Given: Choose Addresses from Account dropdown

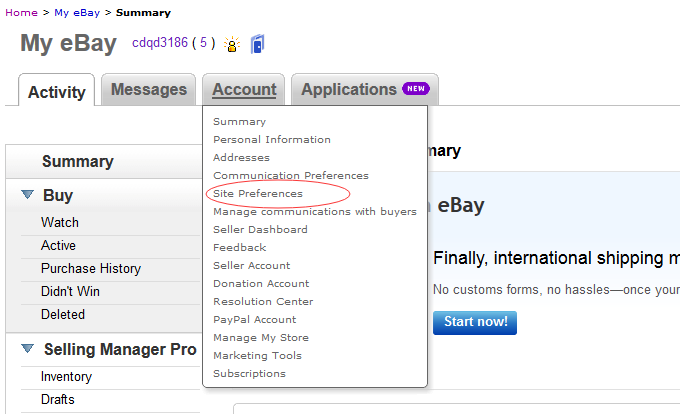Looking at the screenshot, I should (241, 158).
